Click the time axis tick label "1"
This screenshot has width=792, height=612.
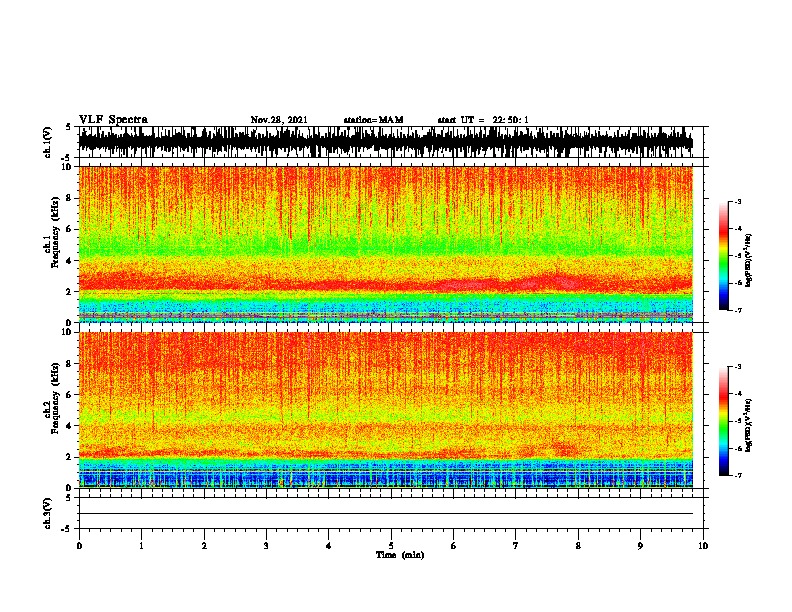[141, 545]
